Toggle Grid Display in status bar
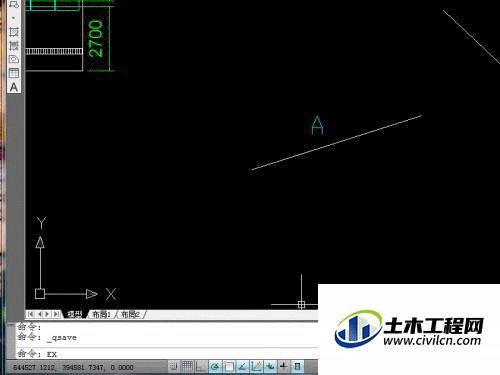 [x=187, y=367]
